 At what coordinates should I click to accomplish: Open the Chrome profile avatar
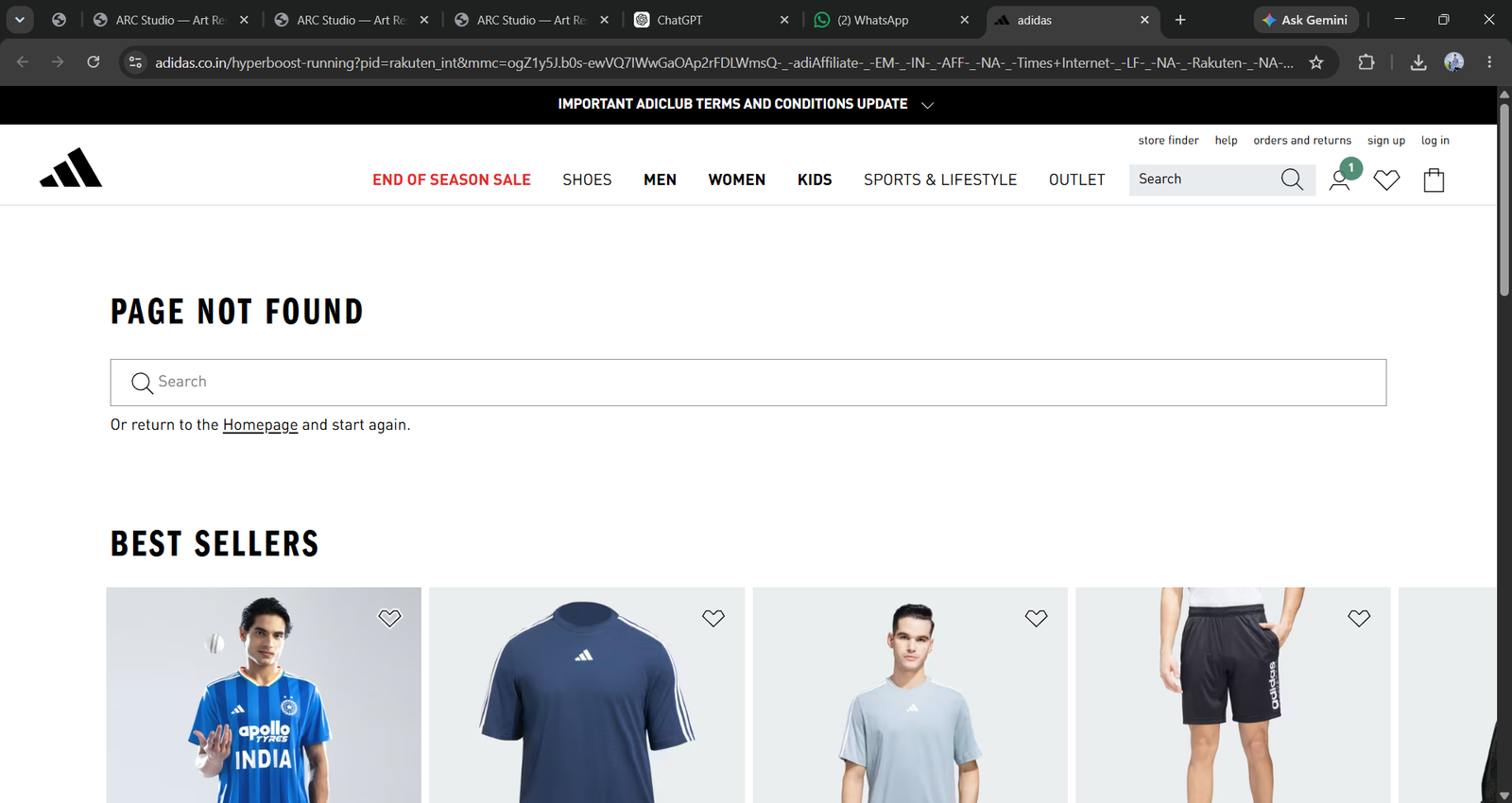[x=1454, y=62]
